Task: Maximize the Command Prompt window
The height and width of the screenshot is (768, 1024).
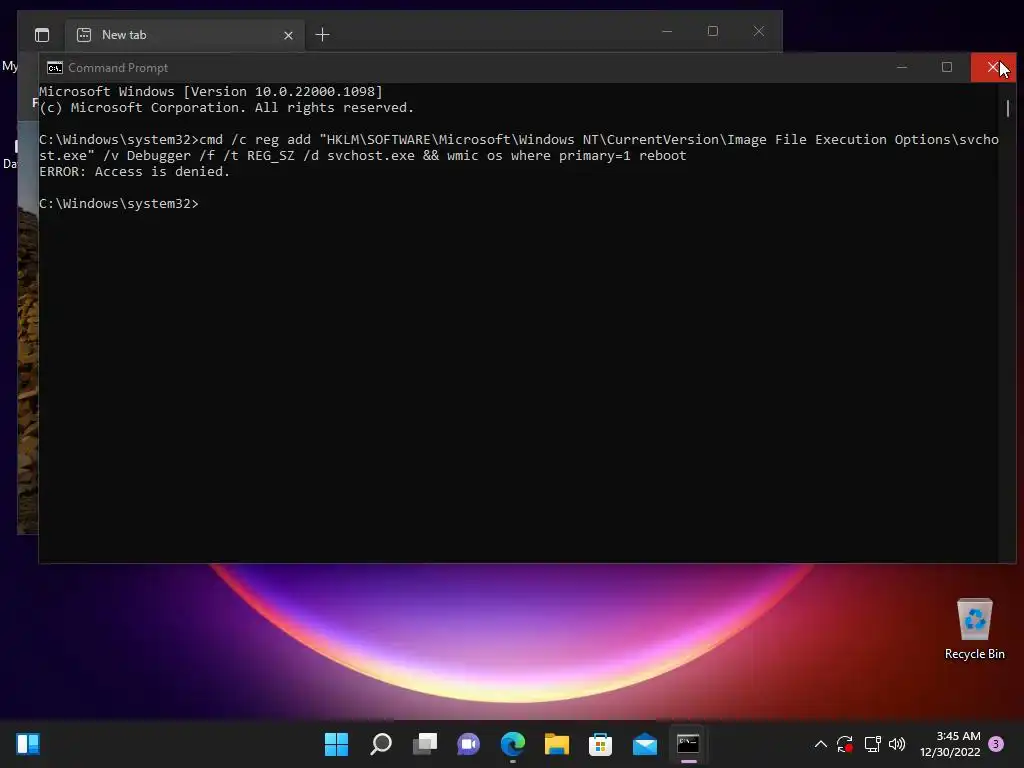Action: click(947, 67)
